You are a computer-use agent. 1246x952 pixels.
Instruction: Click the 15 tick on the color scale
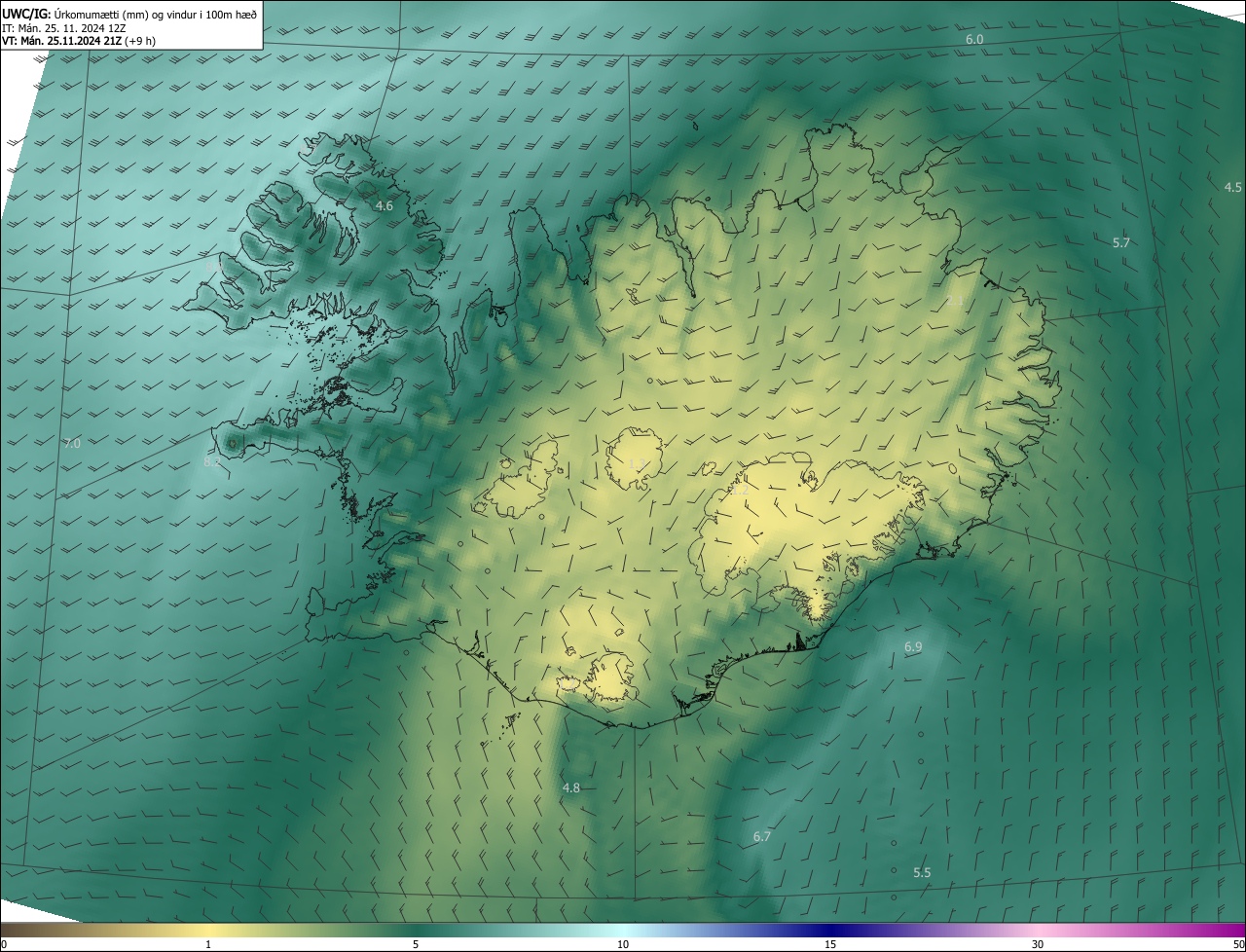(830, 944)
